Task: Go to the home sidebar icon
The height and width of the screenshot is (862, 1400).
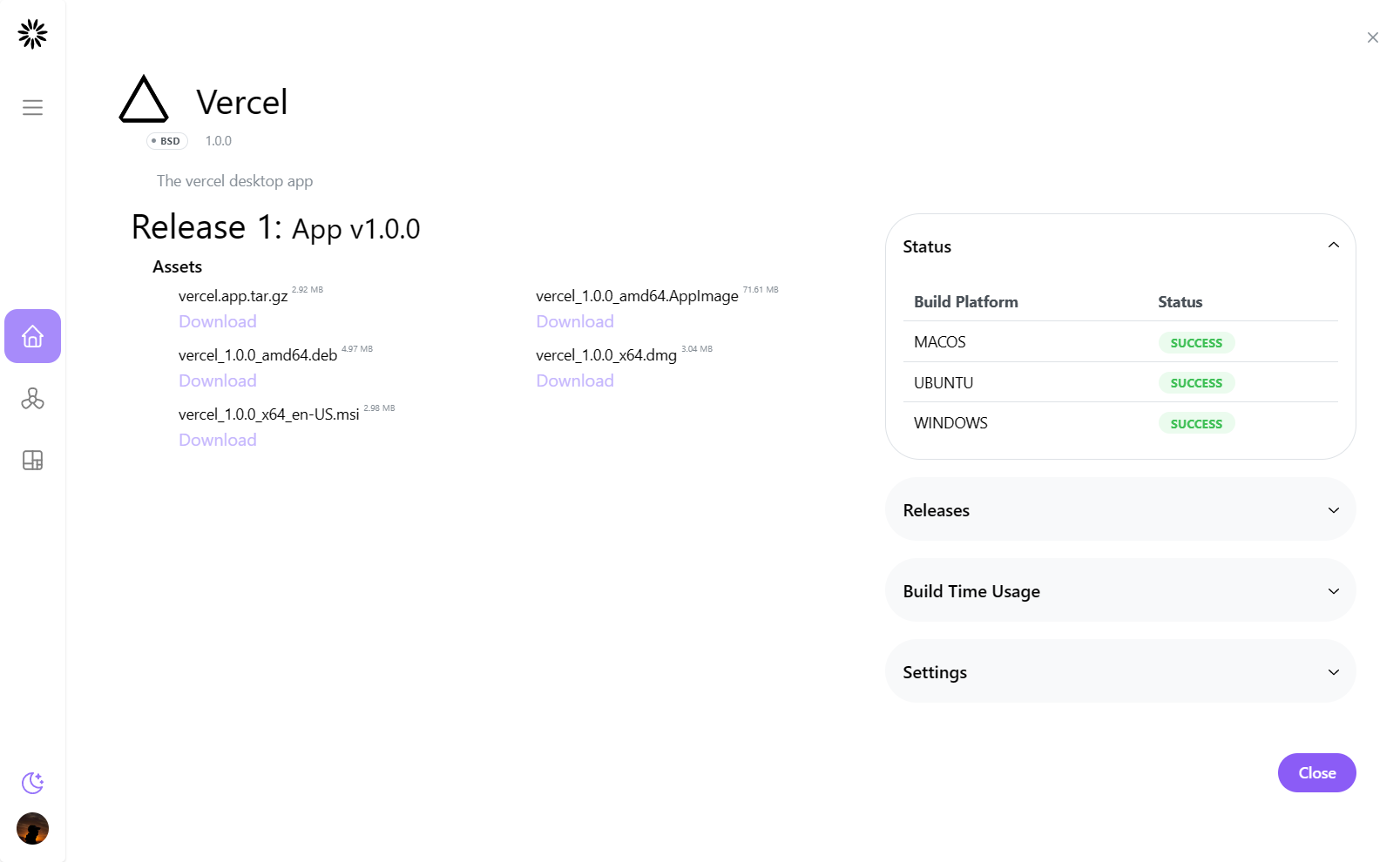Action: 32,336
